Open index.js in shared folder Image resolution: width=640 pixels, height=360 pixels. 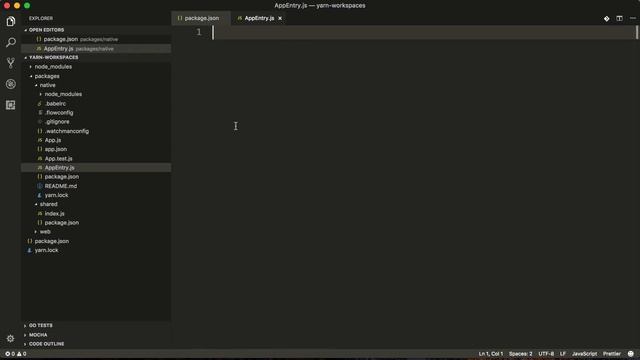tap(54, 213)
